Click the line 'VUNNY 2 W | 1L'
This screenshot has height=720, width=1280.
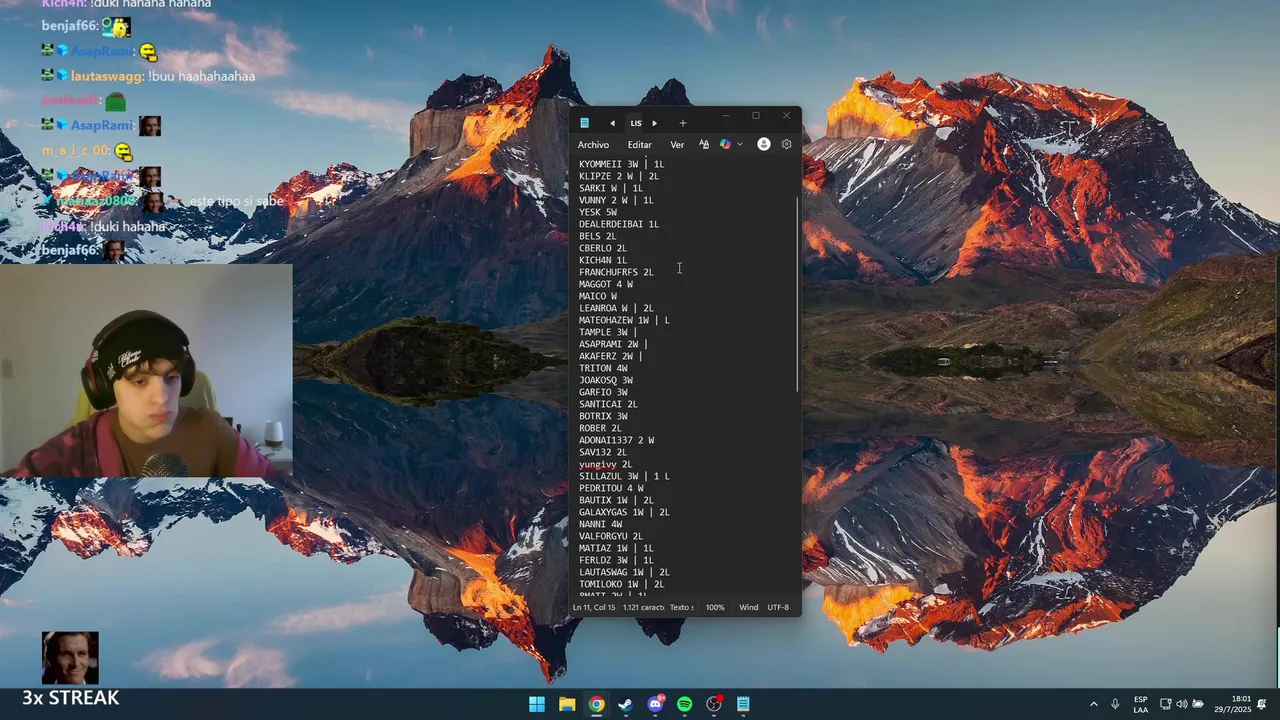tap(616, 200)
